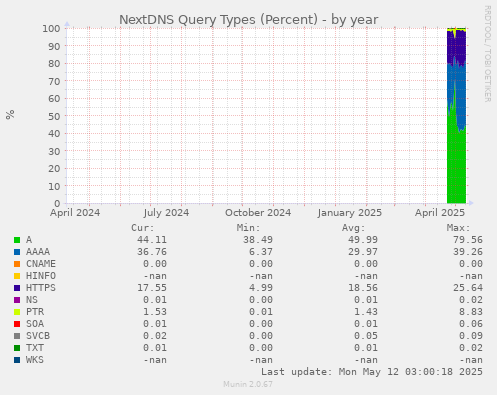
Task: Click the PTR average value 1.43
Action: [366, 312]
